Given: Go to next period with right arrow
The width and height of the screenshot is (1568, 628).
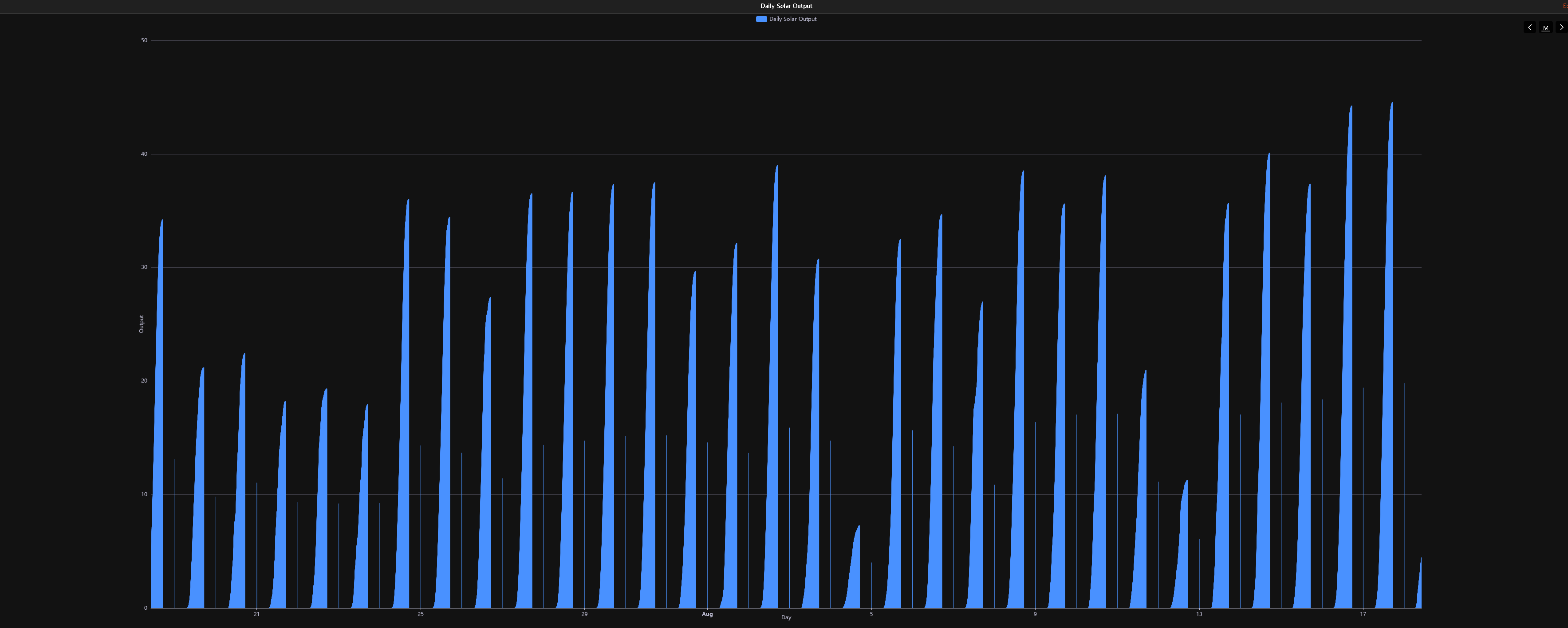Looking at the screenshot, I should [x=1561, y=28].
